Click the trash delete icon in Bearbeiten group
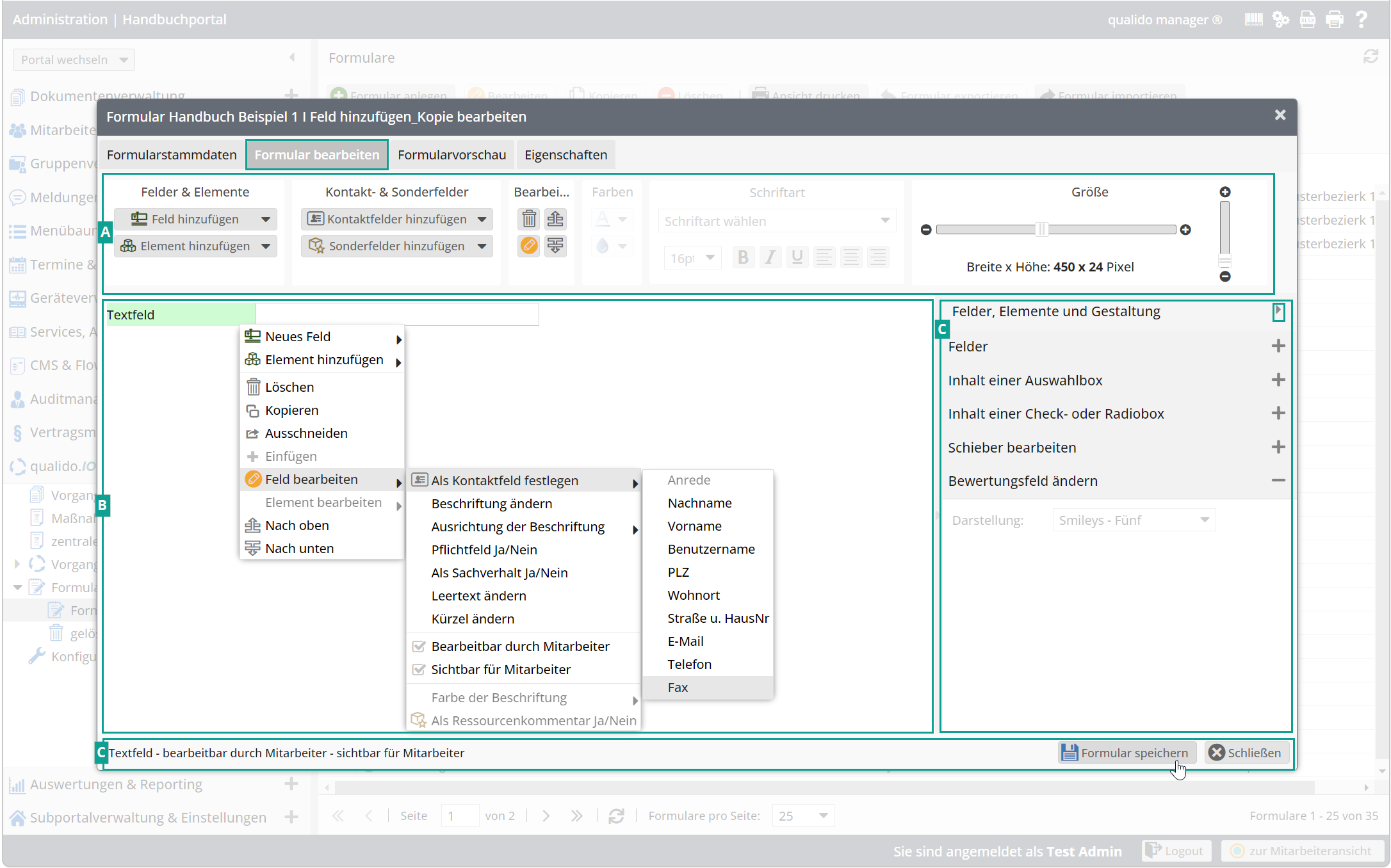Screen dimensions: 1391x868 529,219
